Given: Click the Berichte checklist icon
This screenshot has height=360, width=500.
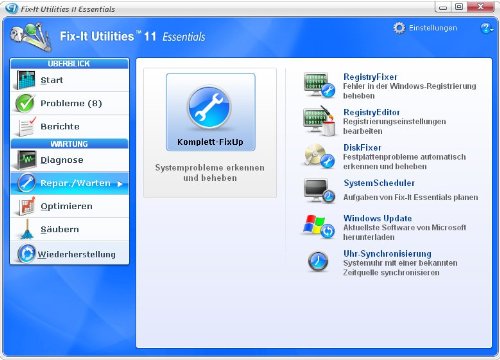Looking at the screenshot, I should pos(26,126).
